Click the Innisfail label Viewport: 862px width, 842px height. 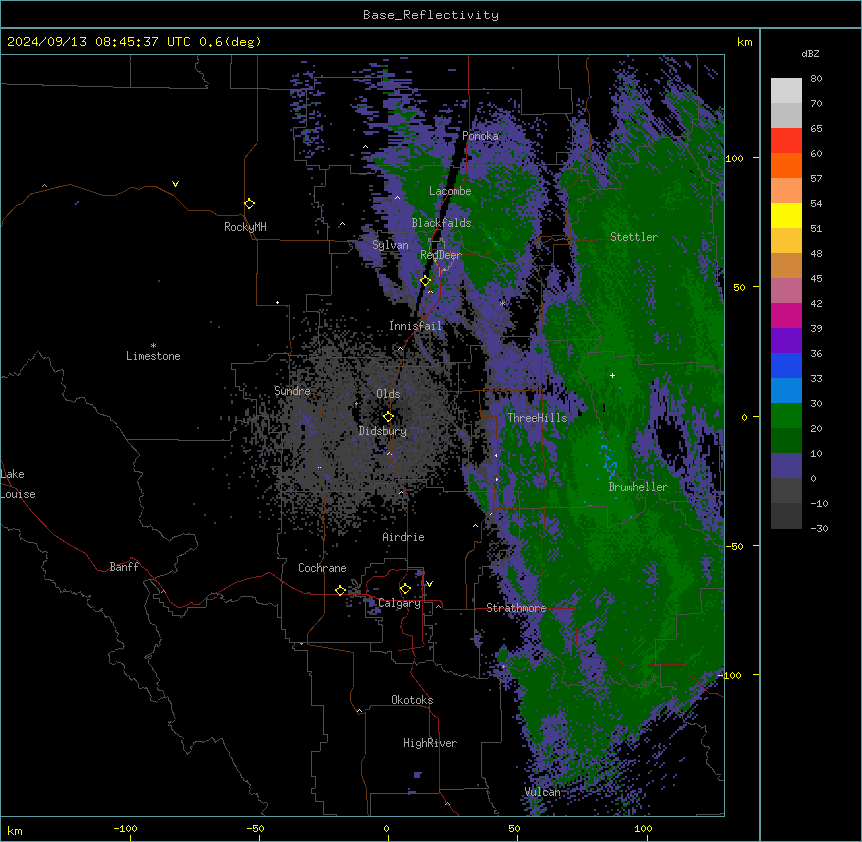[416, 326]
